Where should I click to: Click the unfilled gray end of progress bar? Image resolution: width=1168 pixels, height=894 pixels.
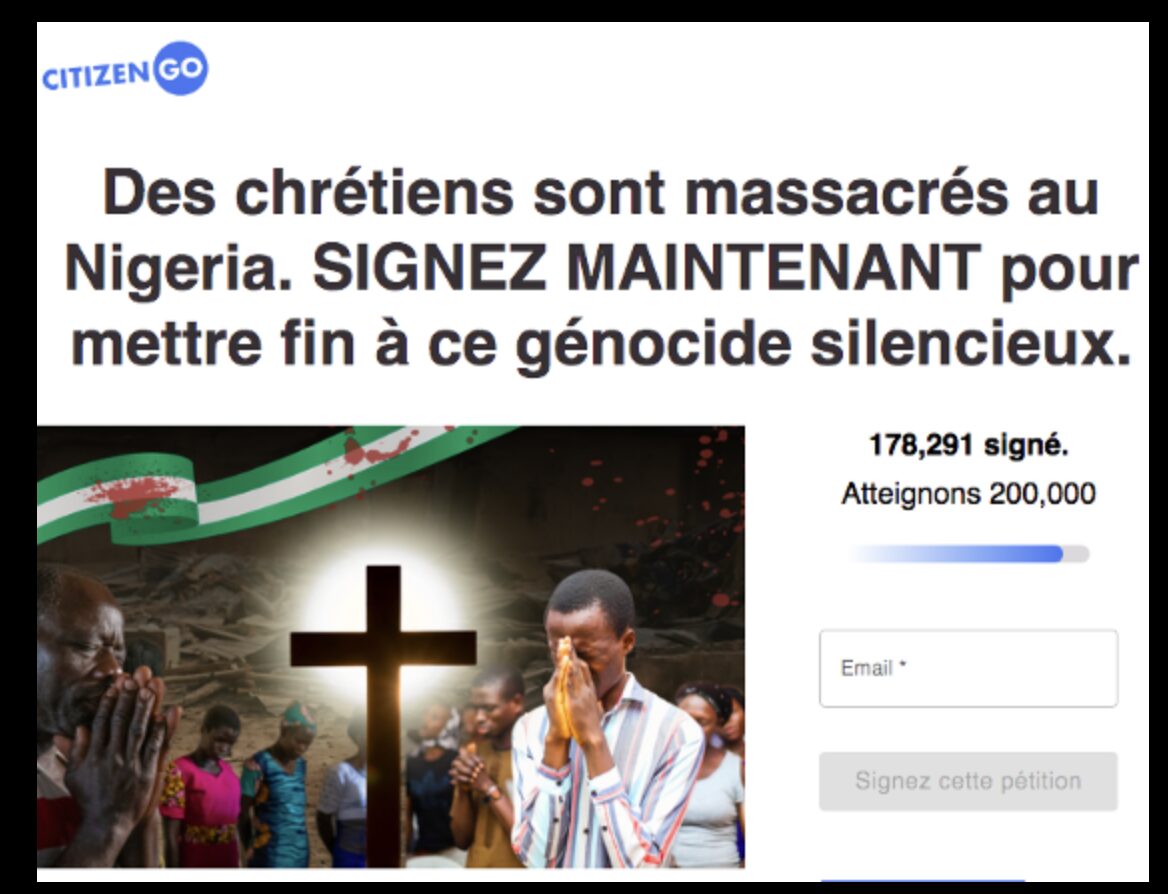pyautogui.click(x=1076, y=554)
